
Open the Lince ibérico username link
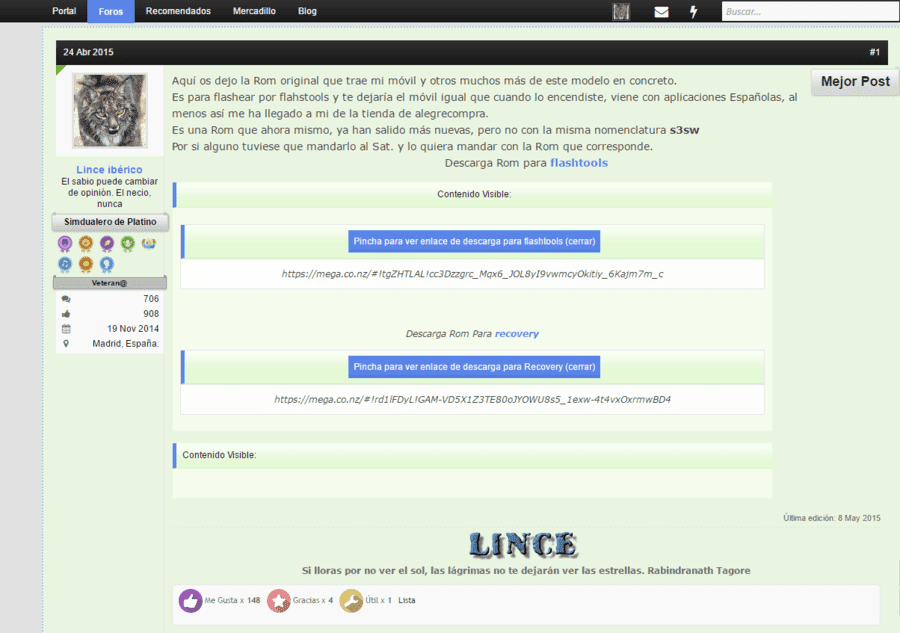(109, 169)
